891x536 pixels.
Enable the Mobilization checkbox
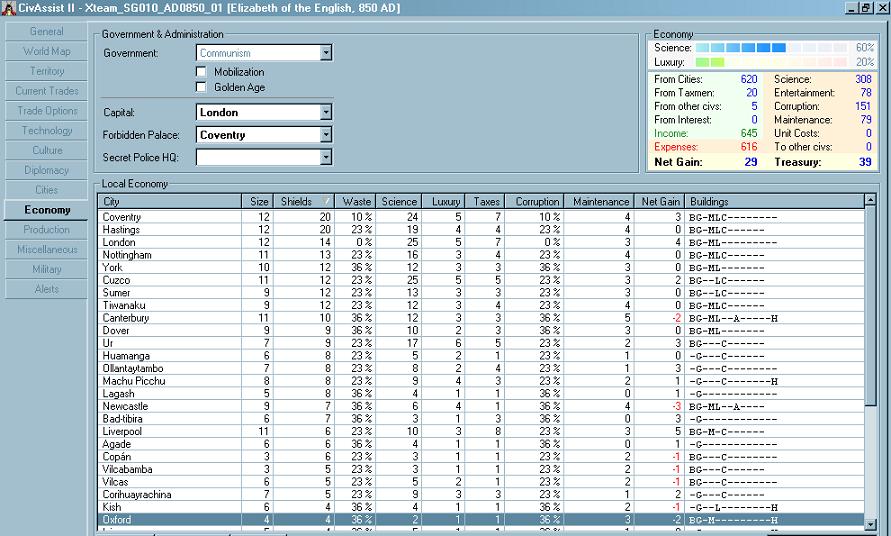(x=201, y=72)
